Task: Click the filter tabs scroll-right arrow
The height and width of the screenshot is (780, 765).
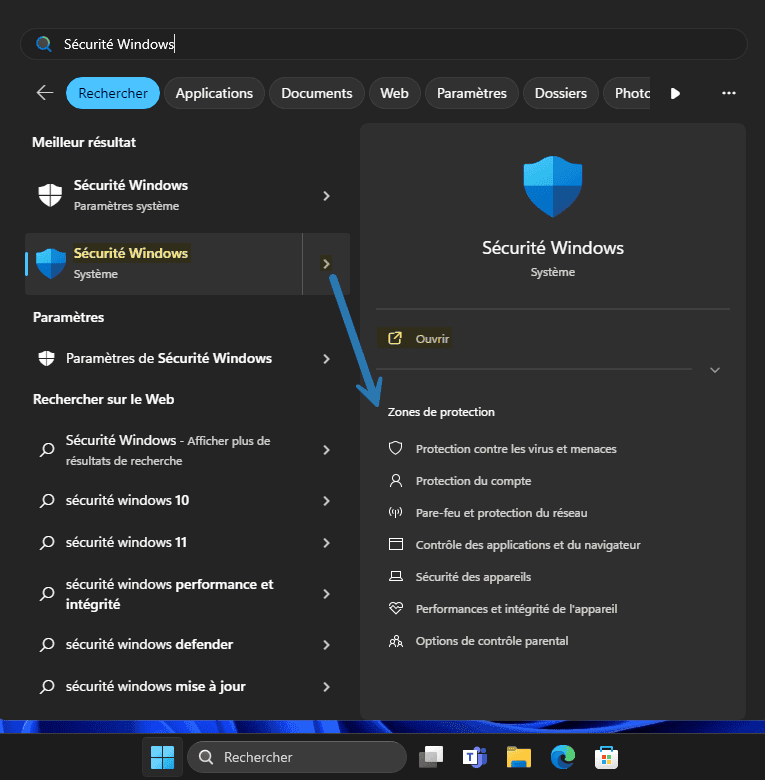Action: (x=675, y=93)
